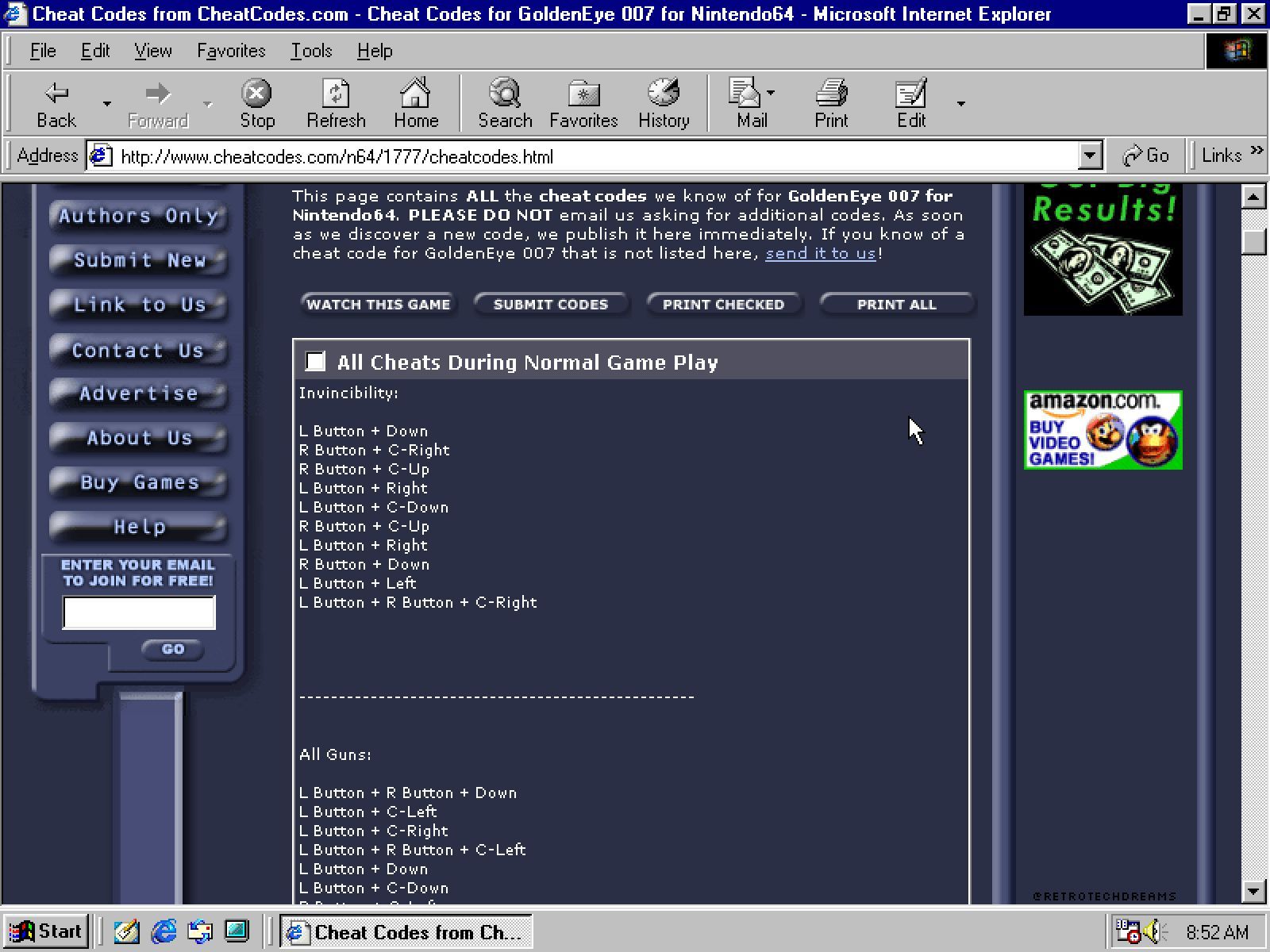Open Authors Only sidebar button
1270x952 pixels.
138,216
